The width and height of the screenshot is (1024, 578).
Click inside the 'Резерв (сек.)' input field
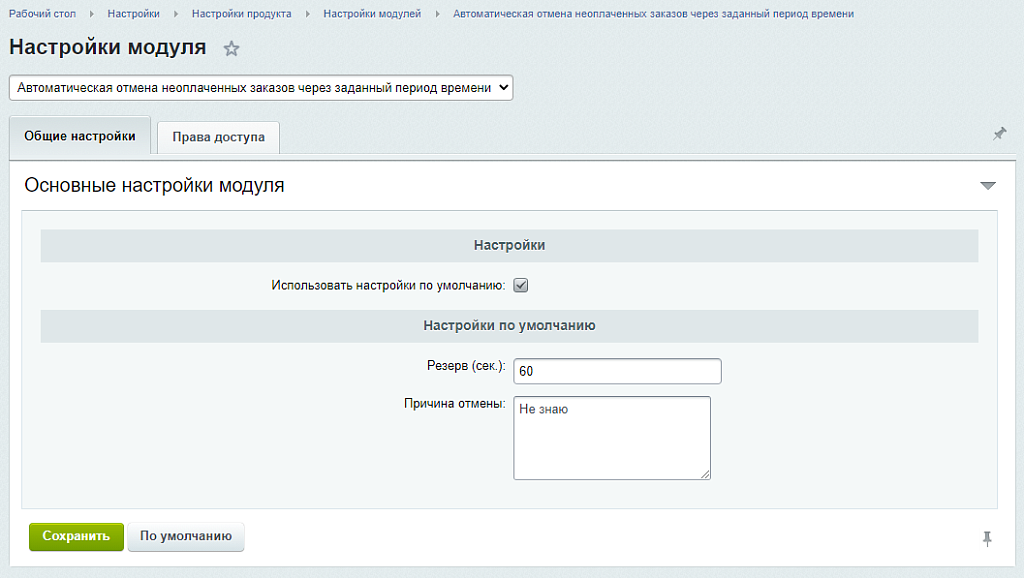[617, 370]
